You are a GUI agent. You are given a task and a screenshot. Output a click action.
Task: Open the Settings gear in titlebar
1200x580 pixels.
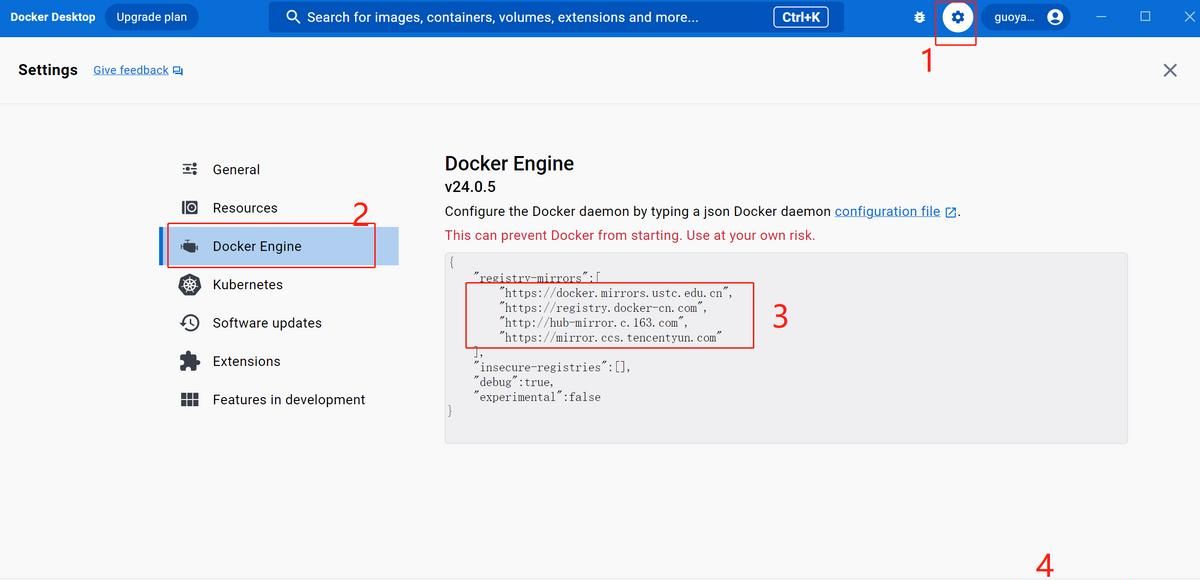956,16
